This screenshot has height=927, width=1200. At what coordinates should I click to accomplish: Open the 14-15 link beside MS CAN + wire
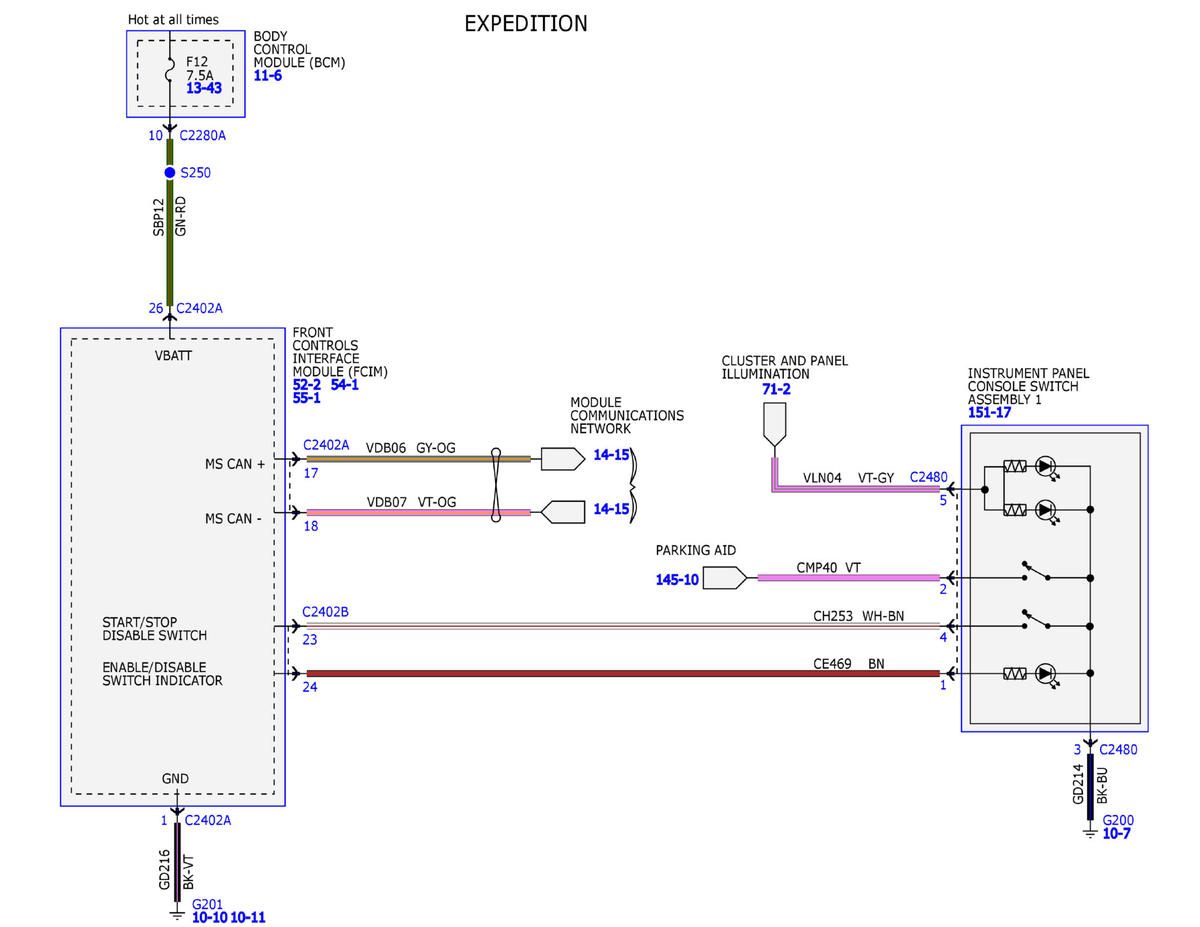[611, 454]
